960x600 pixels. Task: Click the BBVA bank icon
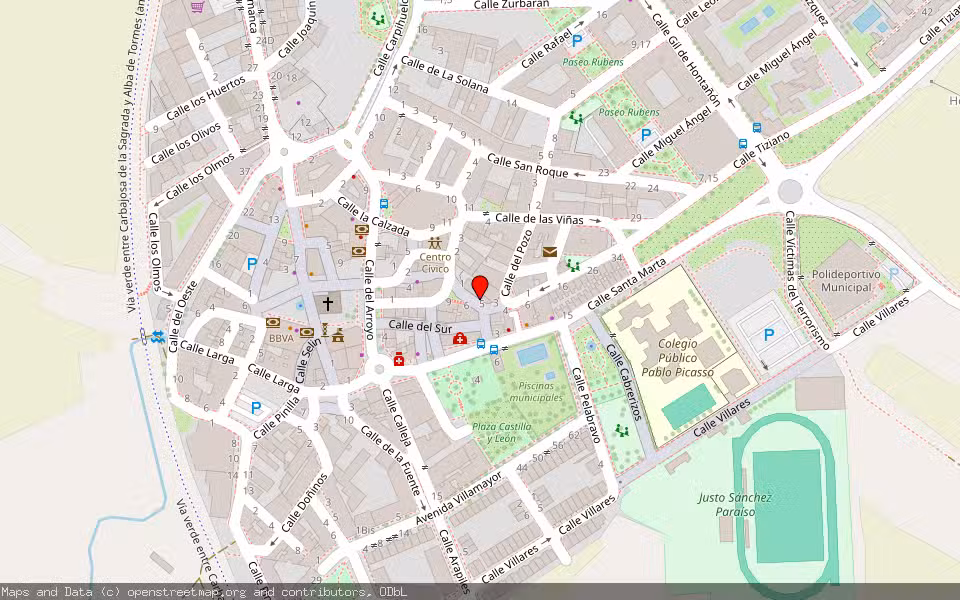click(x=273, y=321)
